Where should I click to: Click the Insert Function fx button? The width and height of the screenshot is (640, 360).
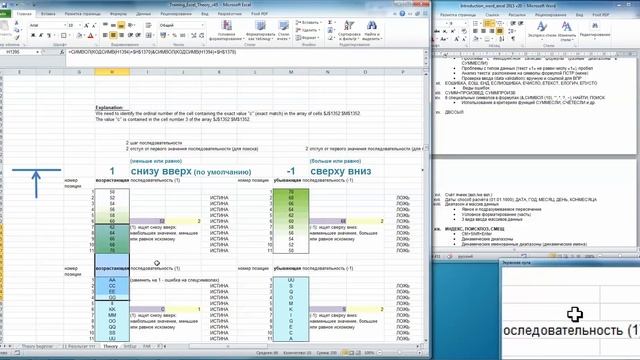point(62,52)
